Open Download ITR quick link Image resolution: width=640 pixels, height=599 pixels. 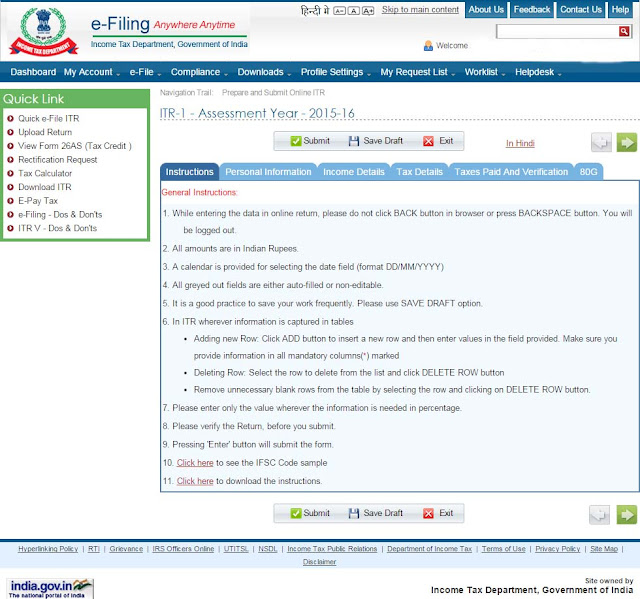pyautogui.click(x=44, y=187)
